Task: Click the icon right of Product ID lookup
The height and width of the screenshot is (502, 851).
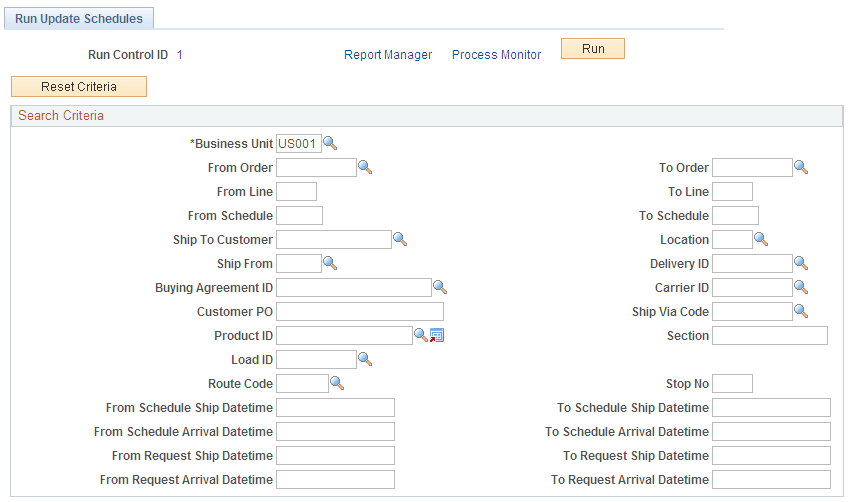Action: click(x=437, y=335)
